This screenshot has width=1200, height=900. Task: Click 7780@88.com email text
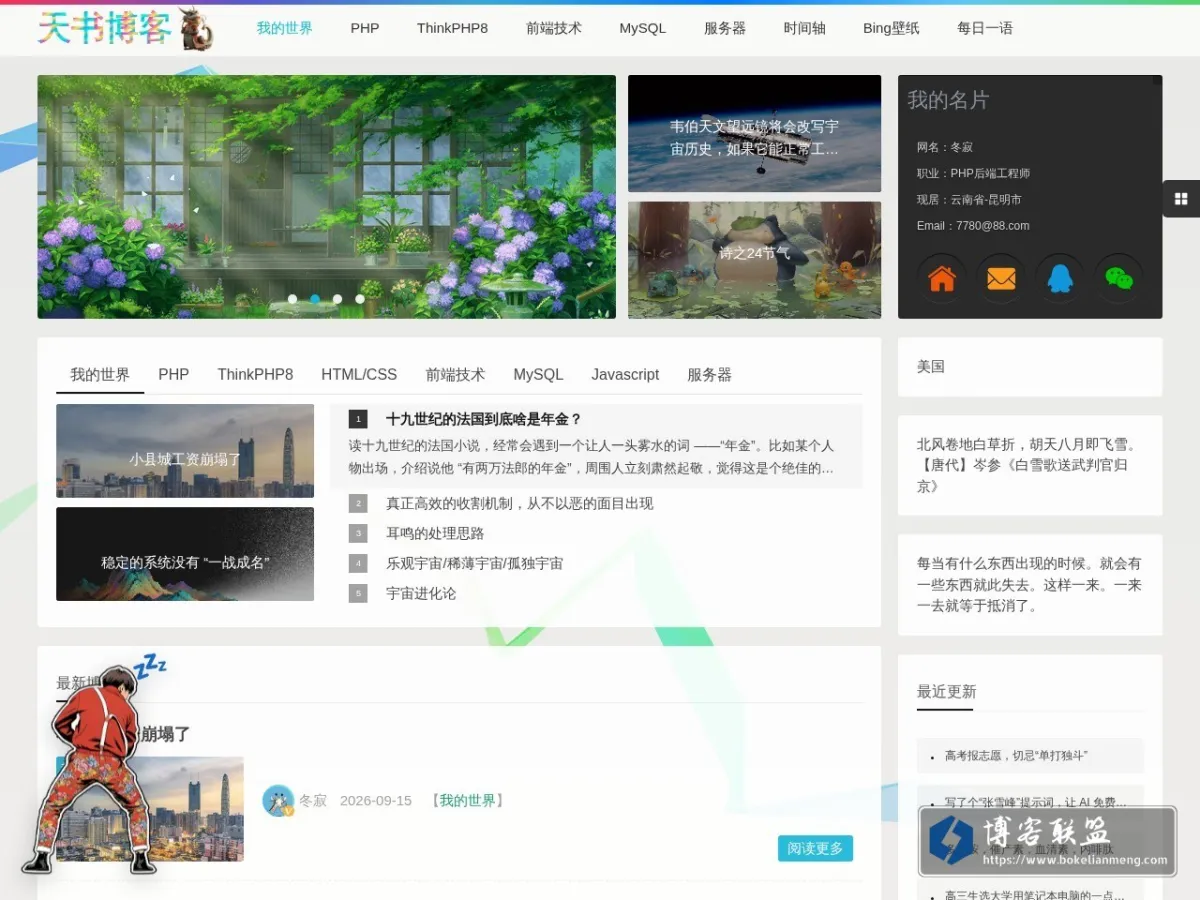pos(993,226)
